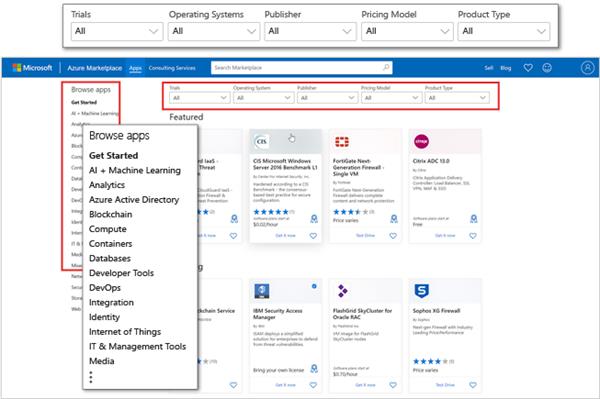Click the feedback smiley icon in header
Screen dimensions: 600x399
click(547, 68)
